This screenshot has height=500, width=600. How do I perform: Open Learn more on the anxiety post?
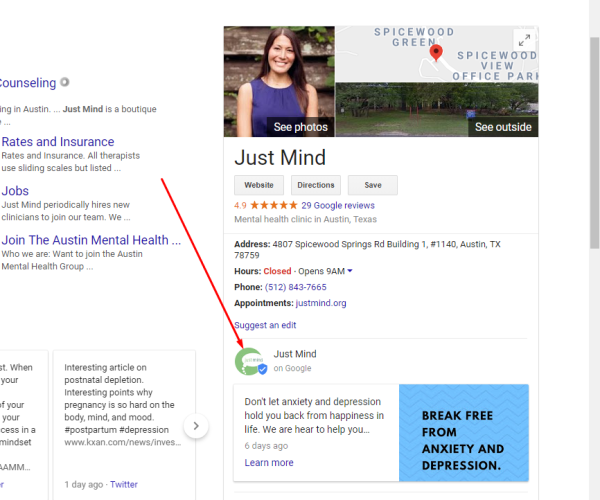tap(269, 463)
